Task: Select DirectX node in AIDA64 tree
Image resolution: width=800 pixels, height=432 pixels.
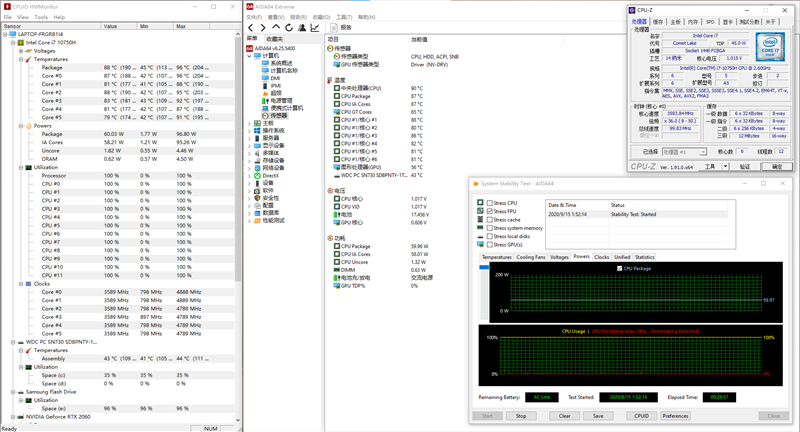Action: [270, 175]
